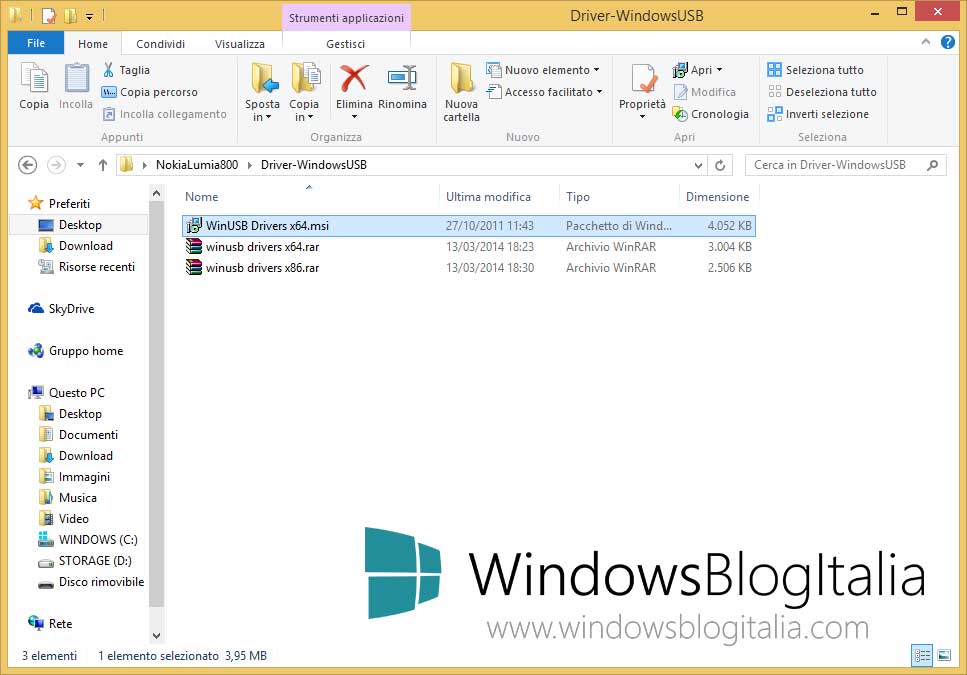This screenshot has width=967, height=675.
Task: Select the winusb drivers x64.rar file
Action: 469,247
